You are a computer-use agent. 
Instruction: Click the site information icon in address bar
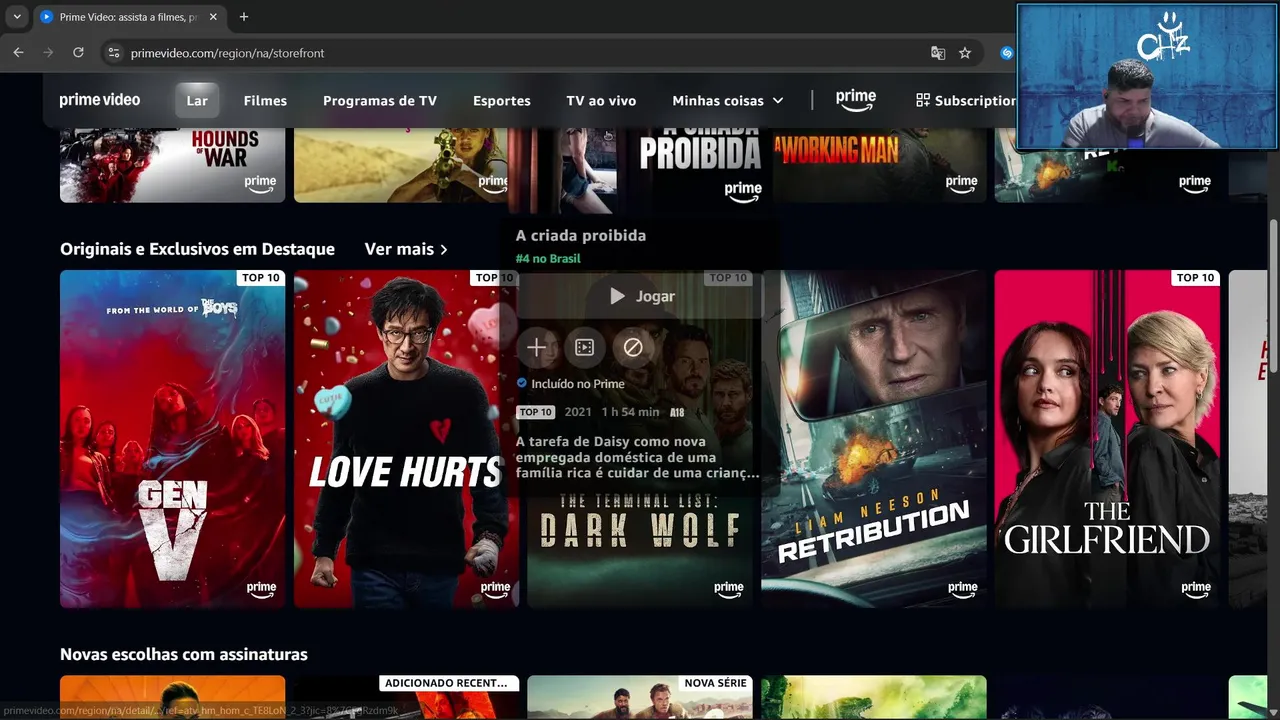coord(114,53)
